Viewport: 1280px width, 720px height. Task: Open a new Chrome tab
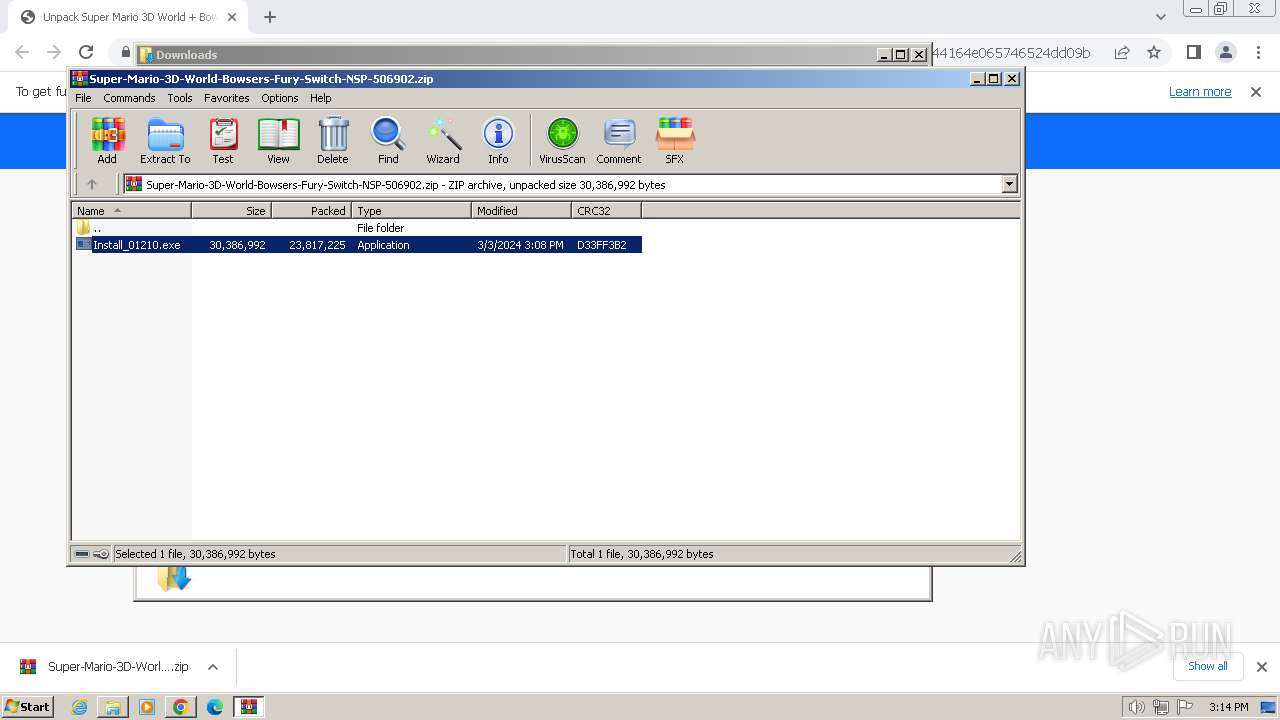point(270,17)
